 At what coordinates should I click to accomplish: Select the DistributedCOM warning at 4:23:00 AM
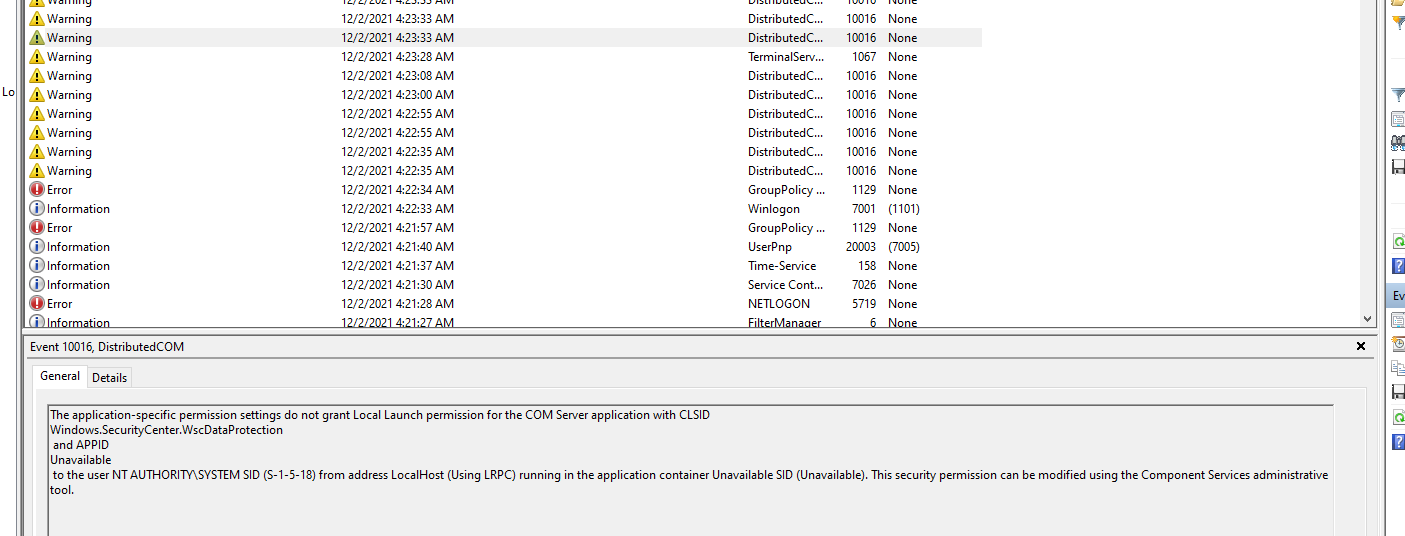[x=400, y=95]
